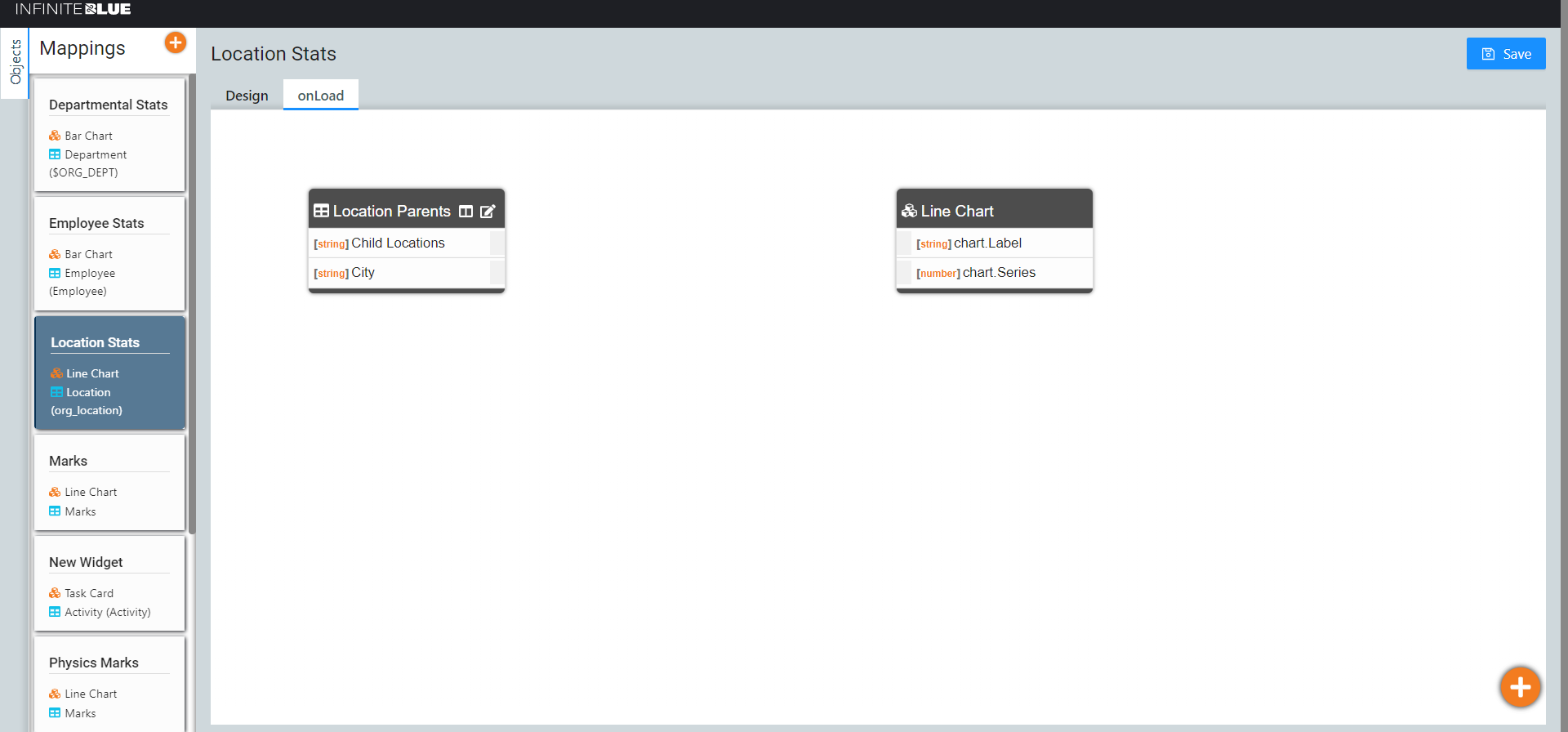Screen dimensions: 1568x732
Task: Click the chart.Series input connector
Action: [904, 272]
